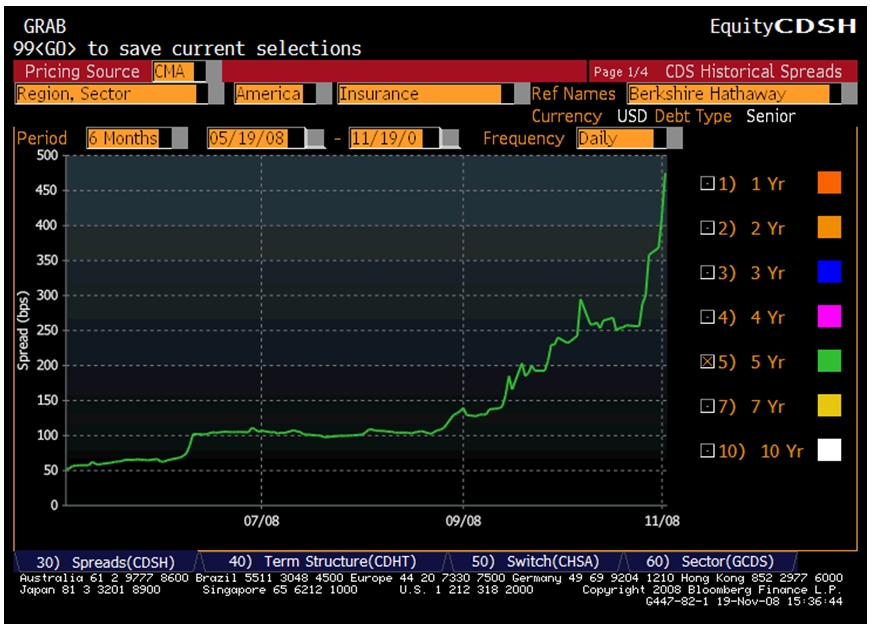Click the orange-red 1 Yr color swatch

click(x=829, y=183)
